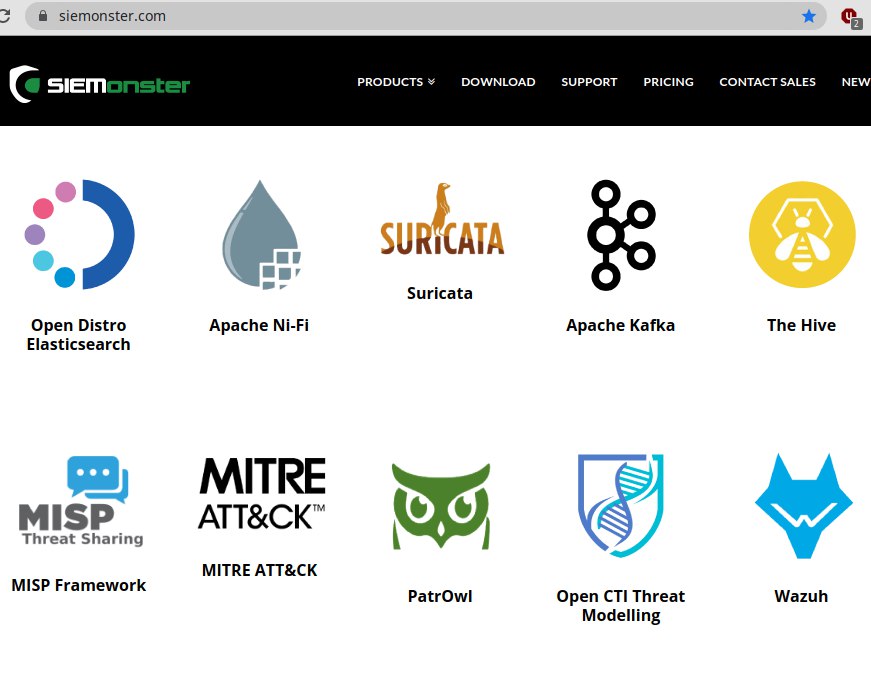Image resolution: width=871 pixels, height=677 pixels.
Task: Click 'The Hive' caption text
Action: [x=801, y=325]
